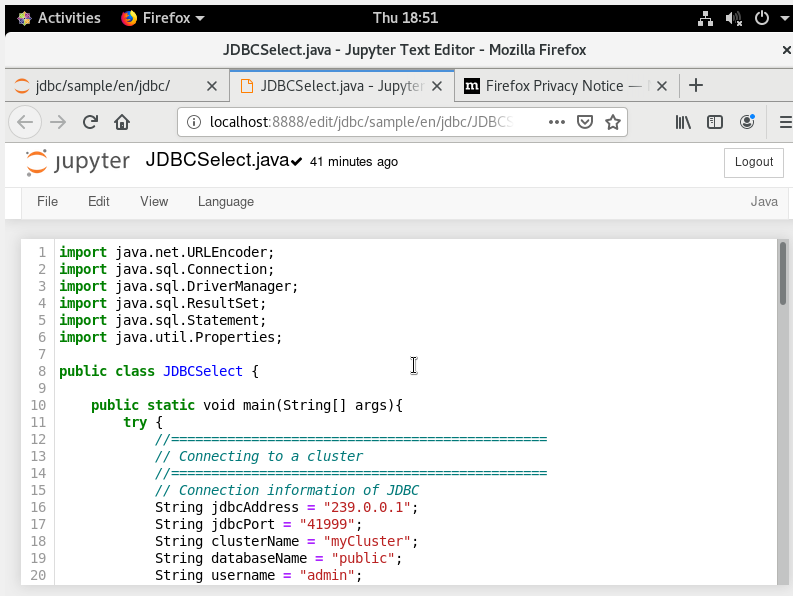The height and width of the screenshot is (596, 793).
Task: Click the browser Back arrow button
Action: pyautogui.click(x=26, y=122)
